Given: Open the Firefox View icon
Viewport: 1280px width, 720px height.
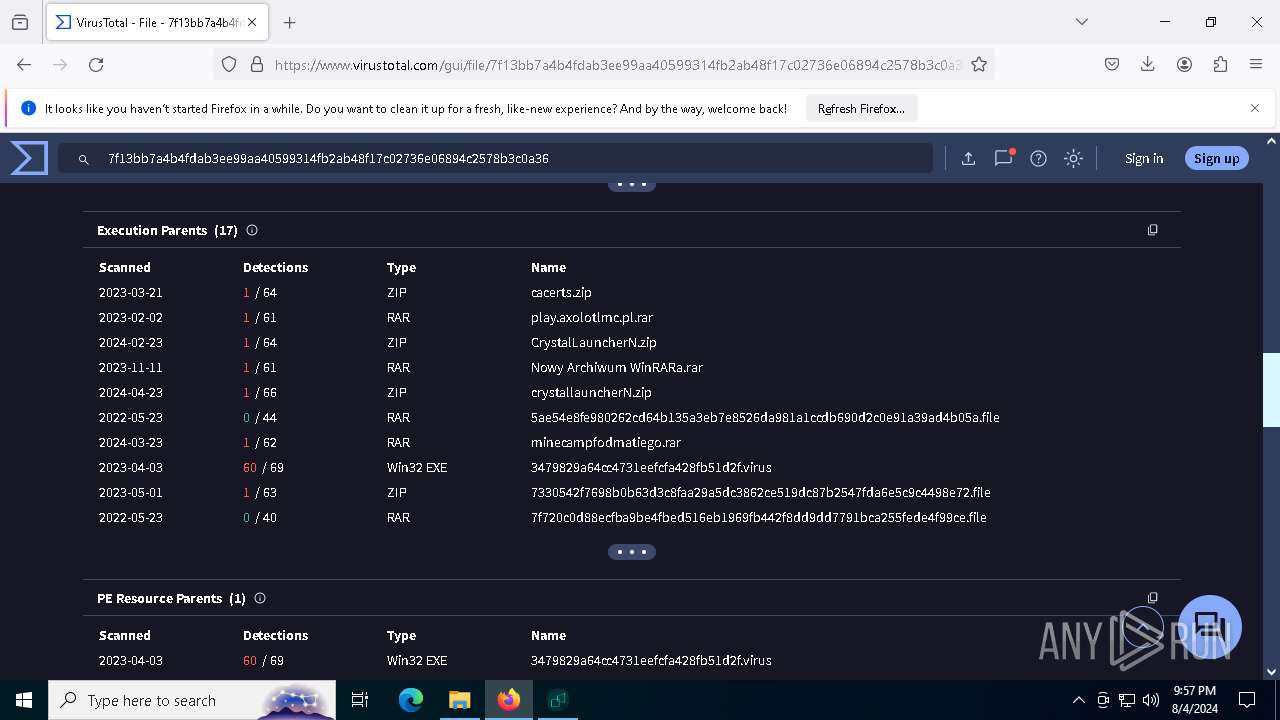Looking at the screenshot, I should pyautogui.click(x=20, y=22).
